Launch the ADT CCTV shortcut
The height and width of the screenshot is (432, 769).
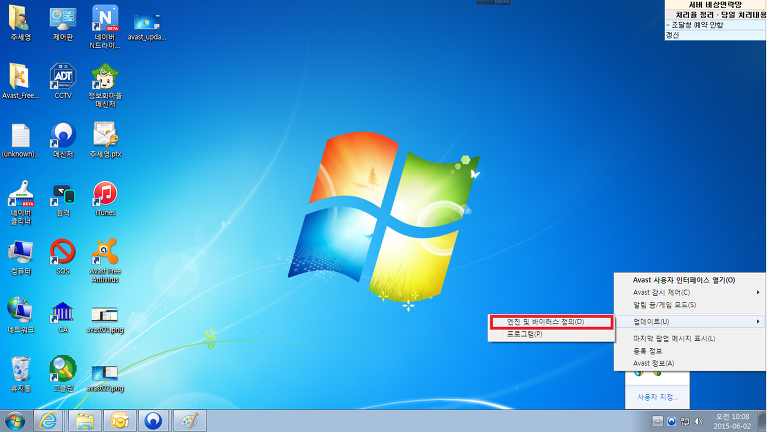pos(63,81)
